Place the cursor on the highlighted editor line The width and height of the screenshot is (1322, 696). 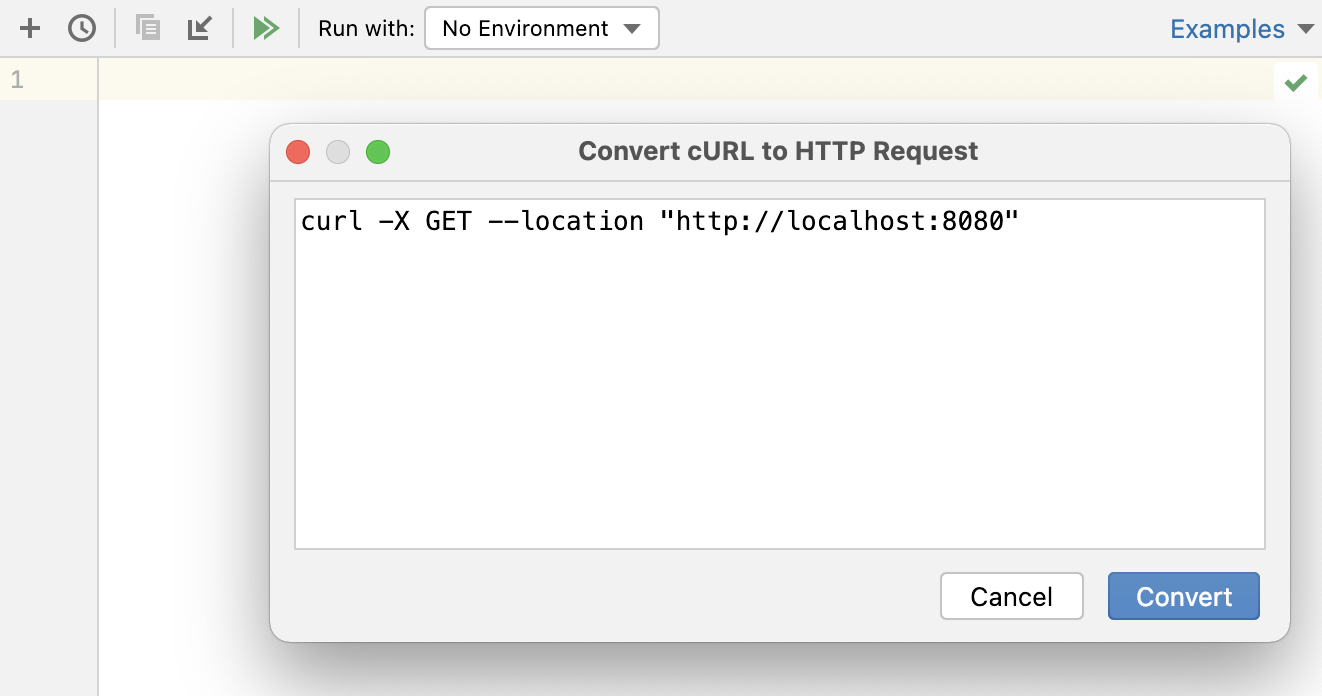pos(600,80)
